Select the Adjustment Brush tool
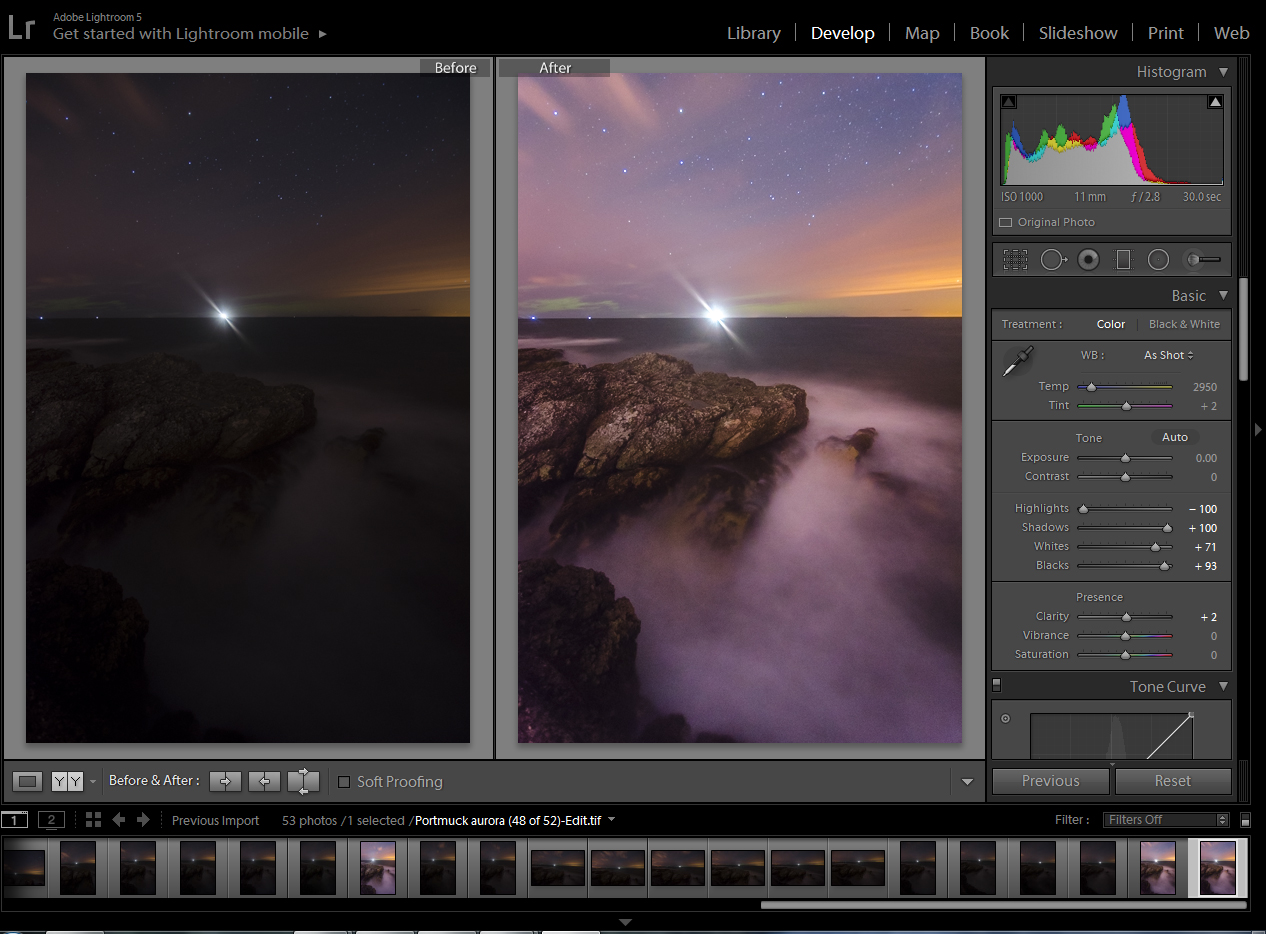The image size is (1266, 934). point(1202,260)
